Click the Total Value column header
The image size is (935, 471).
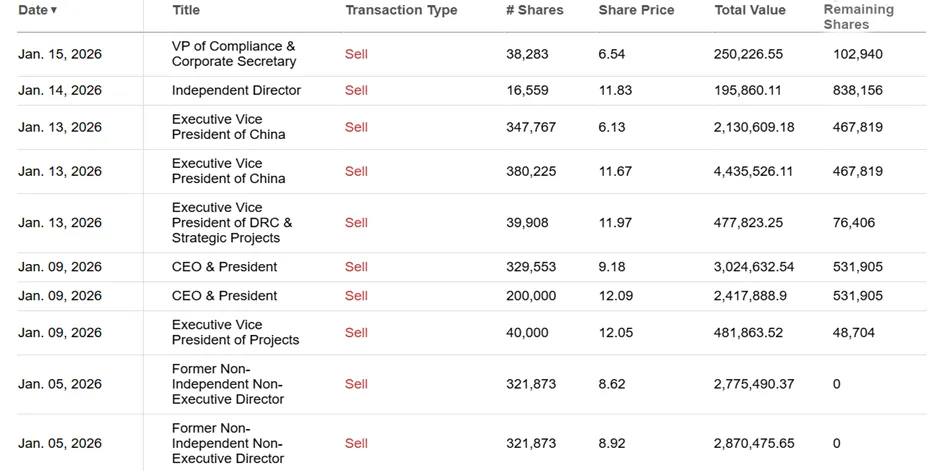(750, 10)
